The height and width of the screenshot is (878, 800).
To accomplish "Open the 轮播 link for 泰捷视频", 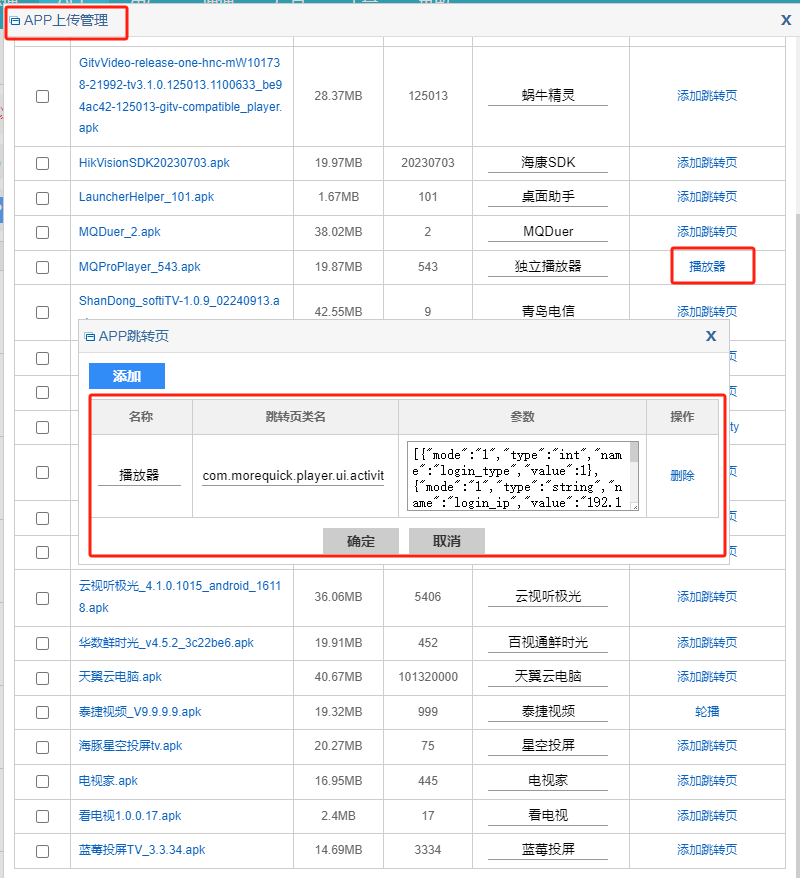I will [x=707, y=712].
